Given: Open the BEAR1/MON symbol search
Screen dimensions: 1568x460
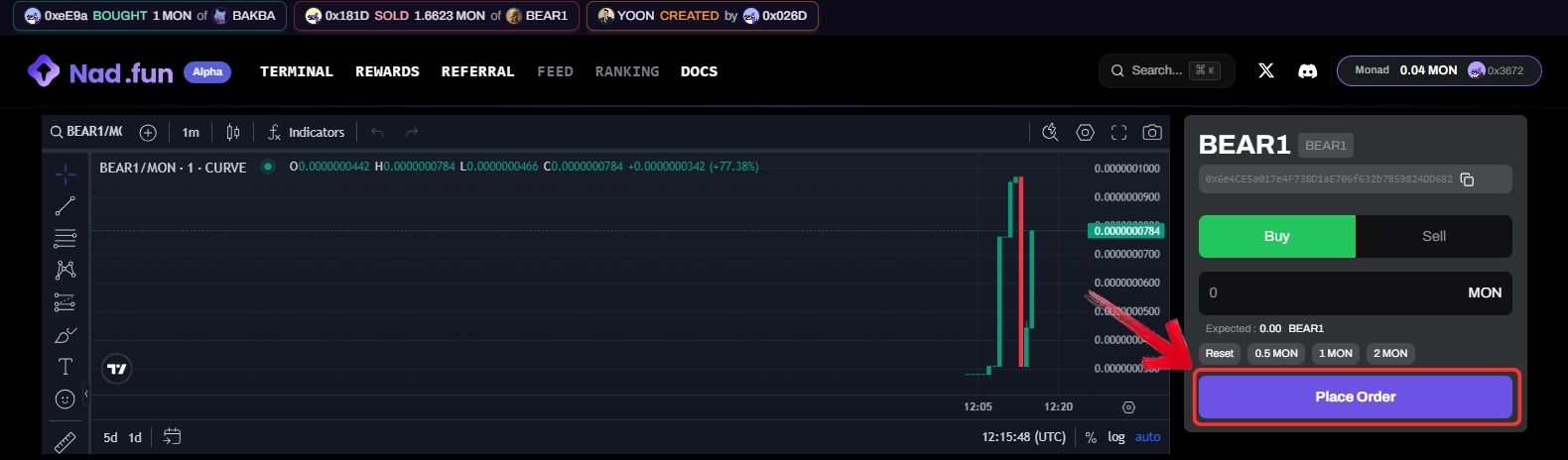Looking at the screenshot, I should pyautogui.click(x=85, y=132).
